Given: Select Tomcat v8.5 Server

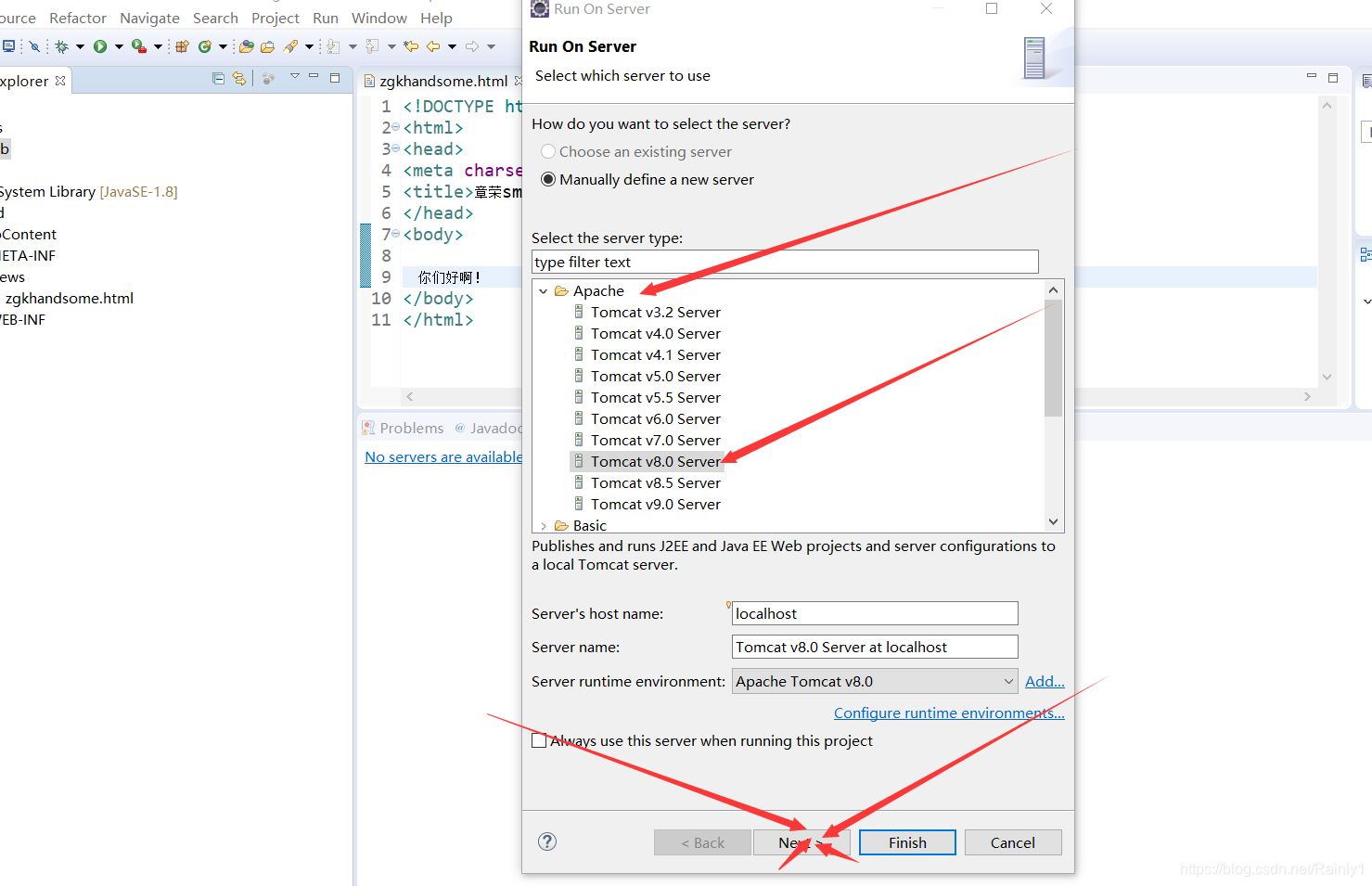Looking at the screenshot, I should click(x=647, y=482).
